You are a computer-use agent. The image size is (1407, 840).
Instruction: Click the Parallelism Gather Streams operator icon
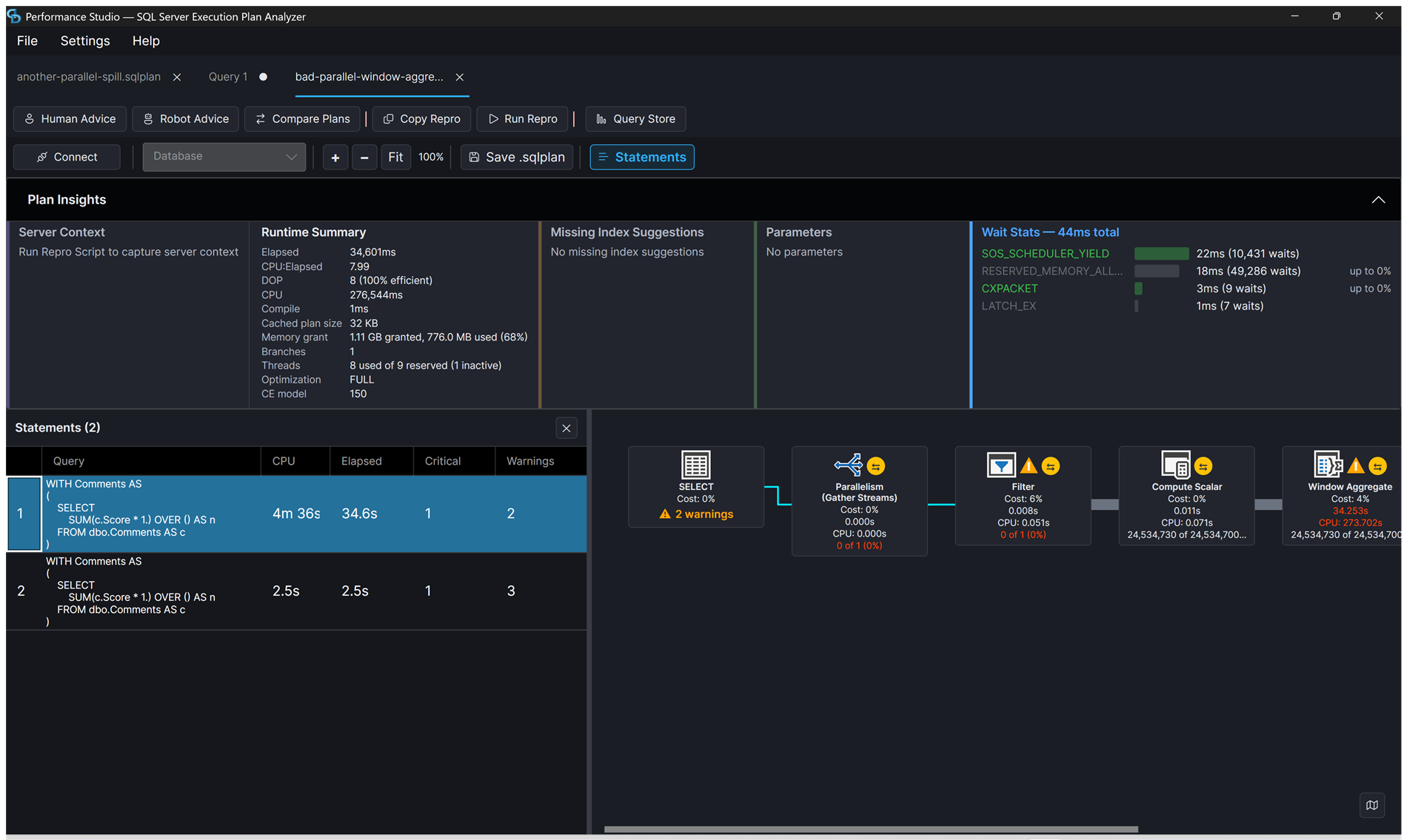(x=848, y=465)
